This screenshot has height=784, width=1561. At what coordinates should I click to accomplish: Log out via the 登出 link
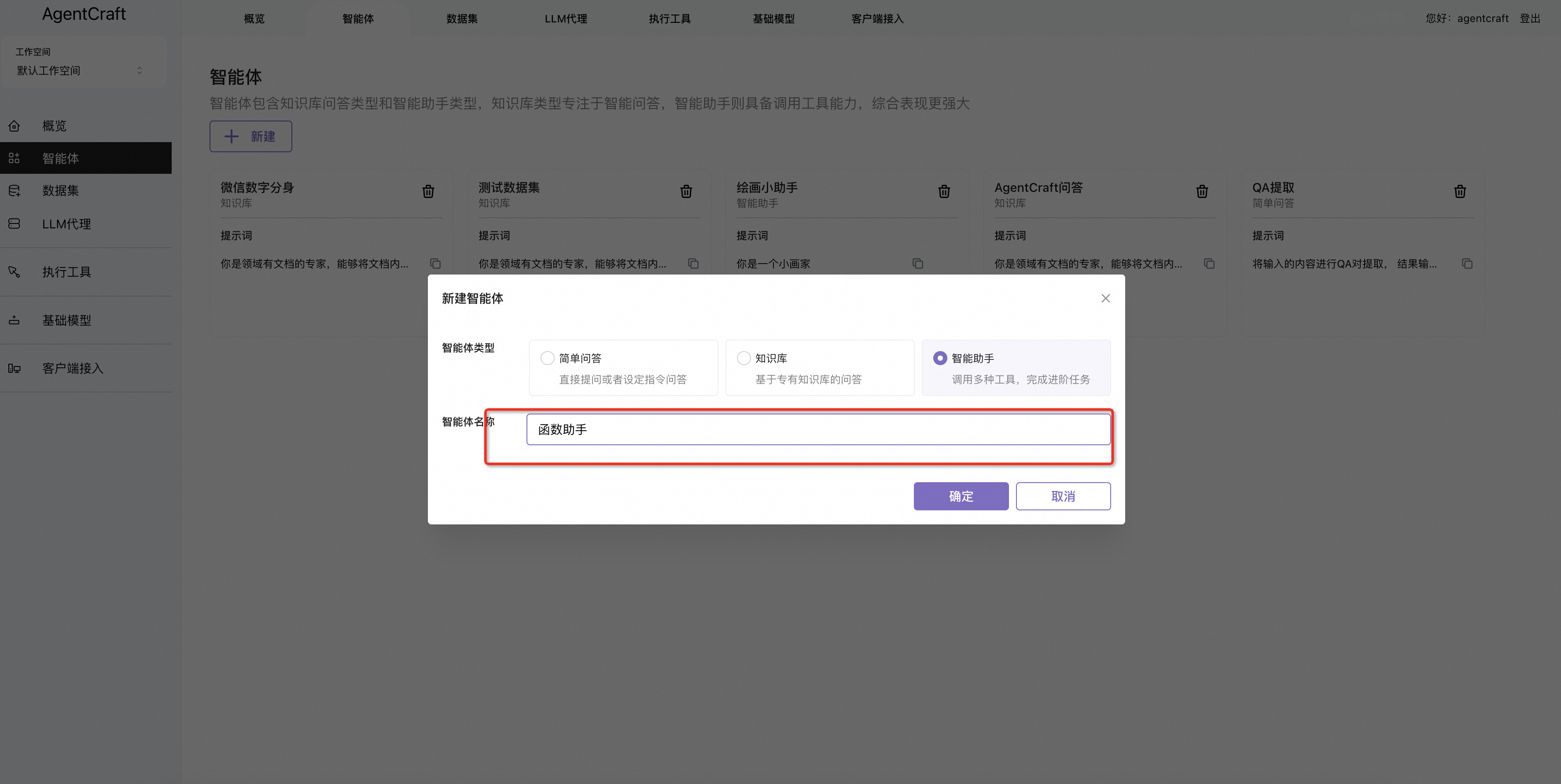point(1529,18)
